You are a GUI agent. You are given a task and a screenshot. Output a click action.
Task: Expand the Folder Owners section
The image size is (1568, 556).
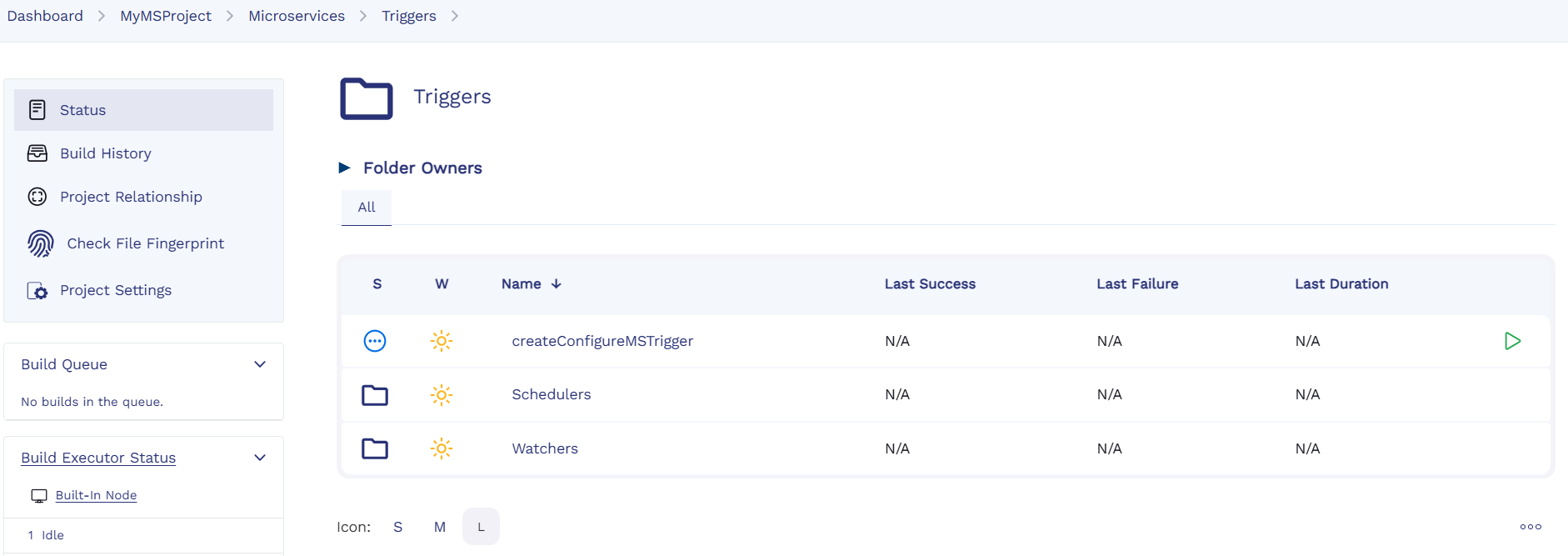tap(345, 168)
